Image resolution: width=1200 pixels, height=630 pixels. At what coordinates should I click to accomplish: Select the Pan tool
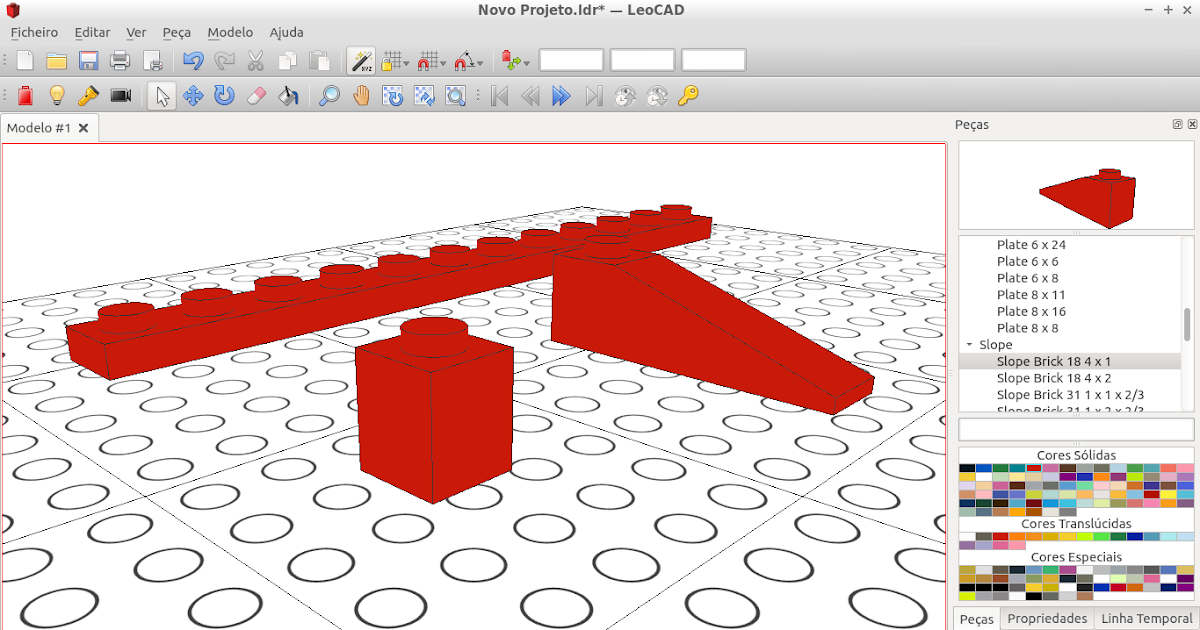361,96
